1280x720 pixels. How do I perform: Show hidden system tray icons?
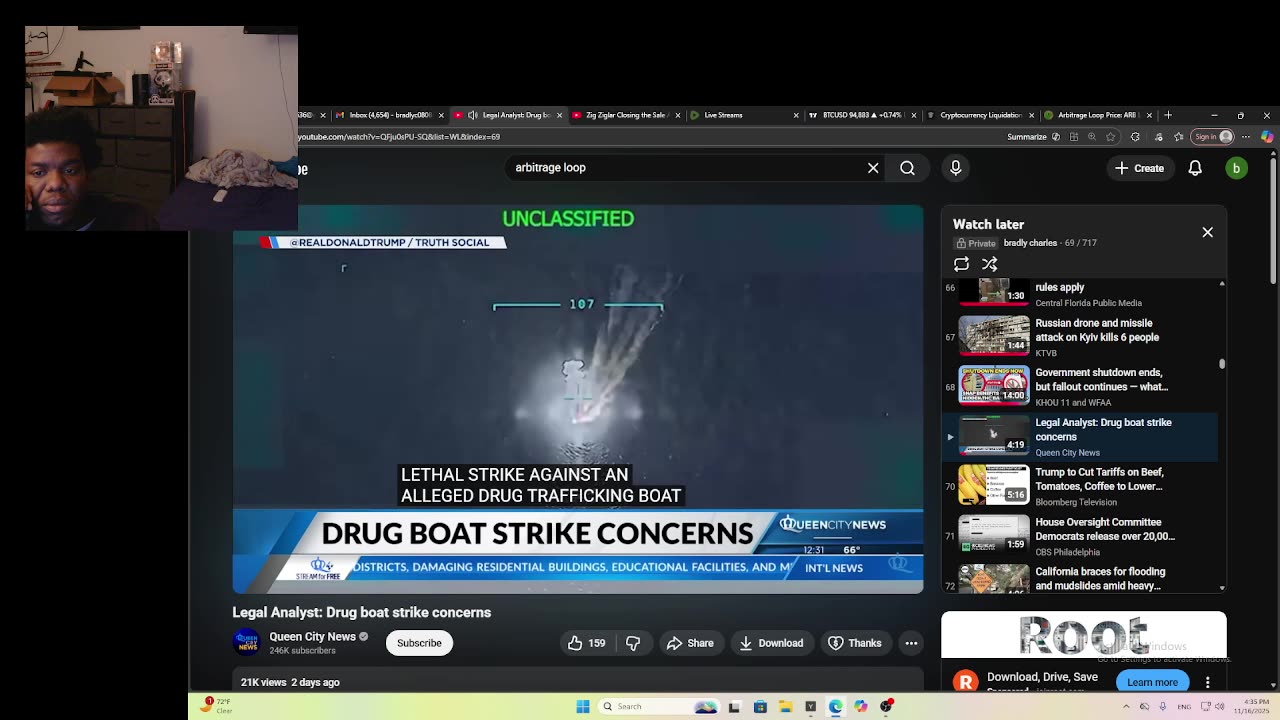pyautogui.click(x=1126, y=707)
